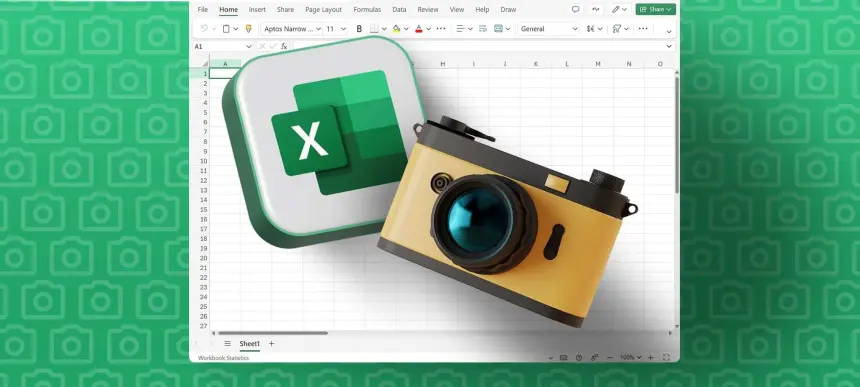Toggle Bold formatting

pyautogui.click(x=359, y=29)
